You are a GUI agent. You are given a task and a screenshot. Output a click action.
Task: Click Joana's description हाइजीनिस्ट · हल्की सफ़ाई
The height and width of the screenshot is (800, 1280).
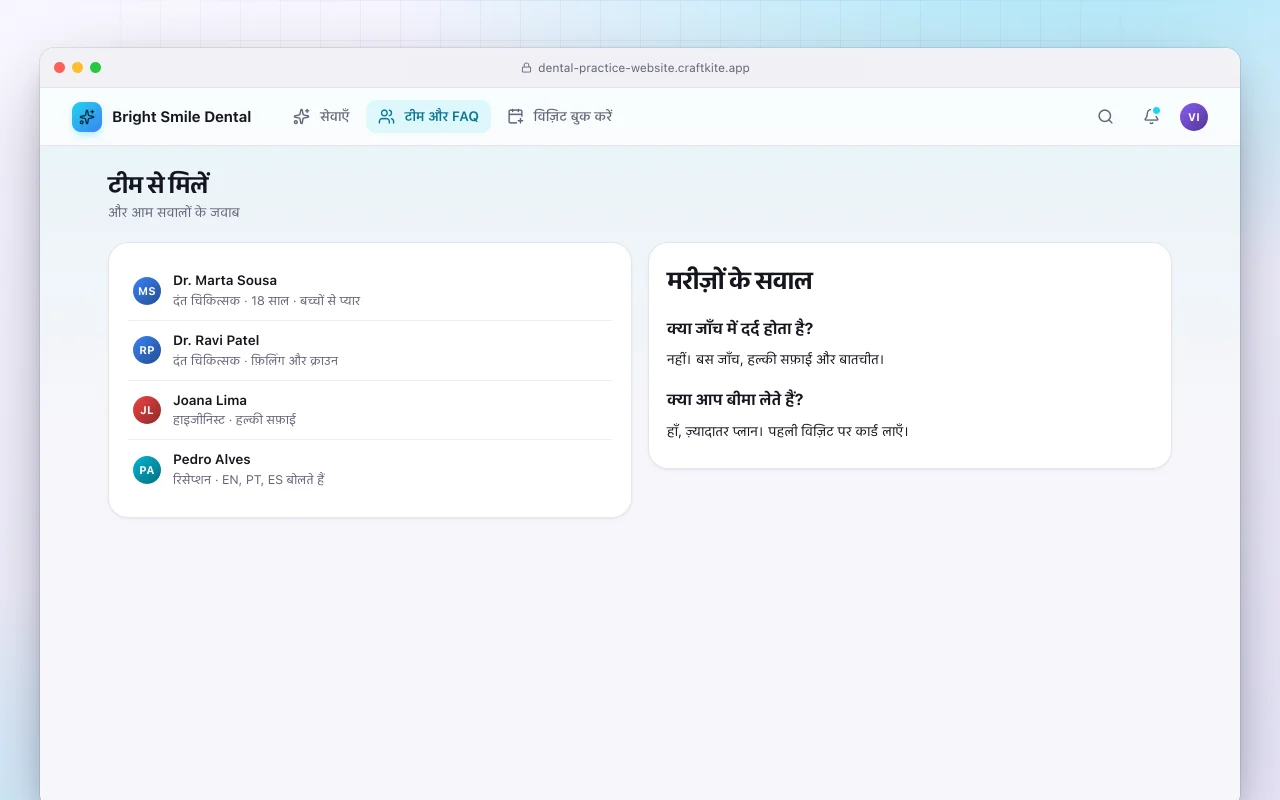234,420
